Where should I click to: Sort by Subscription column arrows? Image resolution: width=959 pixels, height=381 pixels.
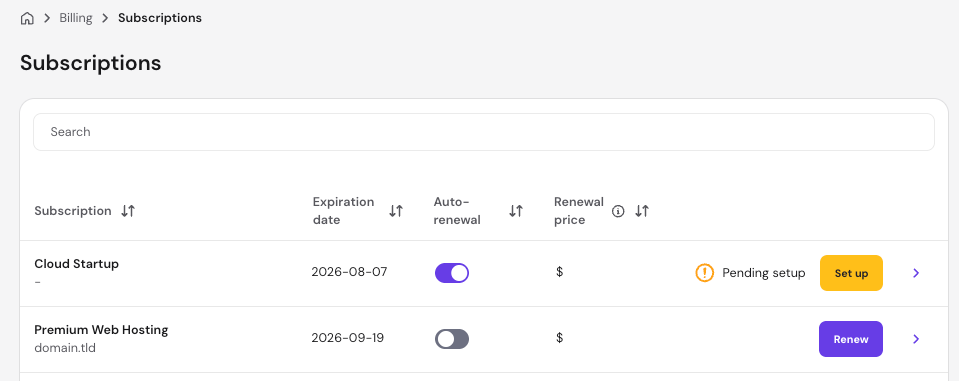tap(128, 211)
